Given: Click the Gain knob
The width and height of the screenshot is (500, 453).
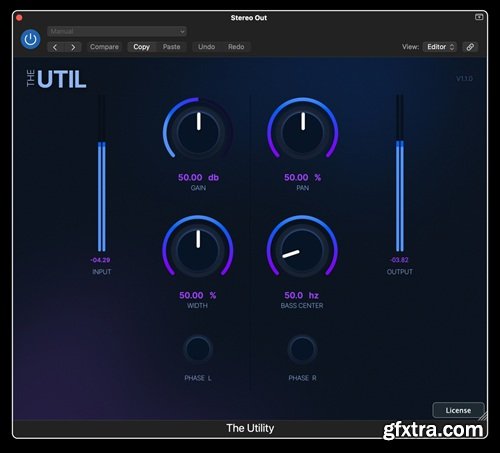Looking at the screenshot, I should [198, 132].
